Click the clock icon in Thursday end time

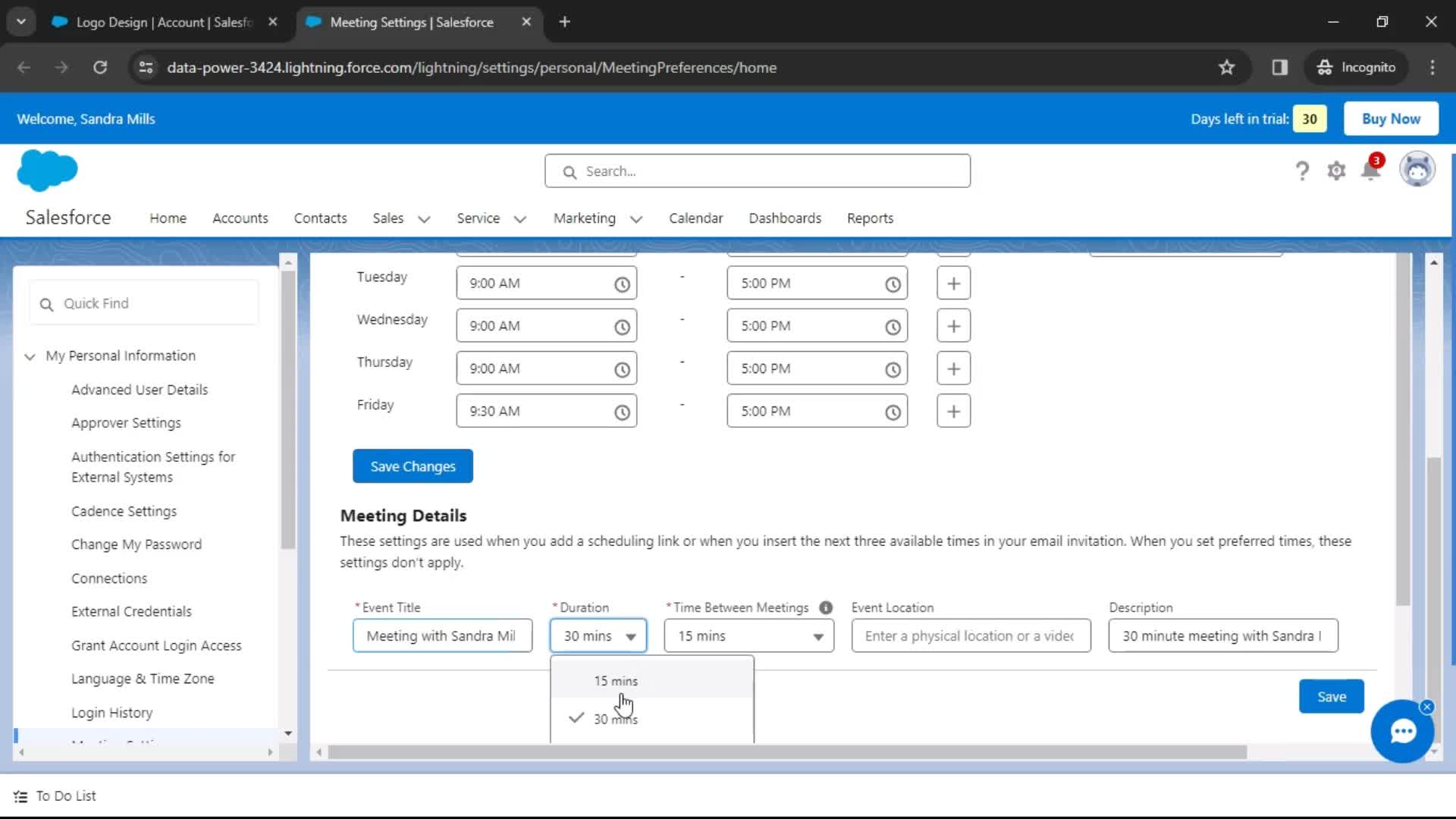tap(893, 369)
